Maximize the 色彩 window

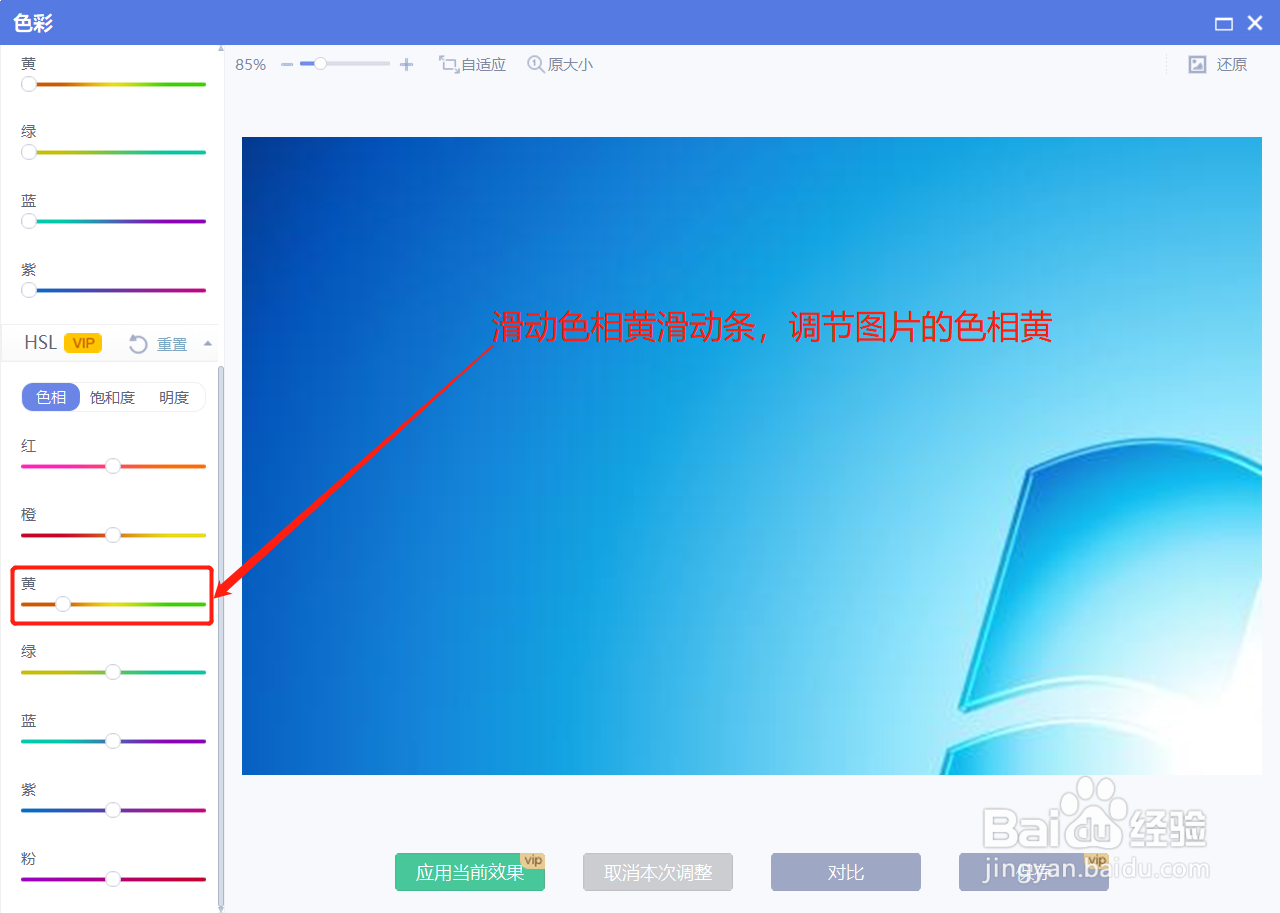[x=1224, y=23]
